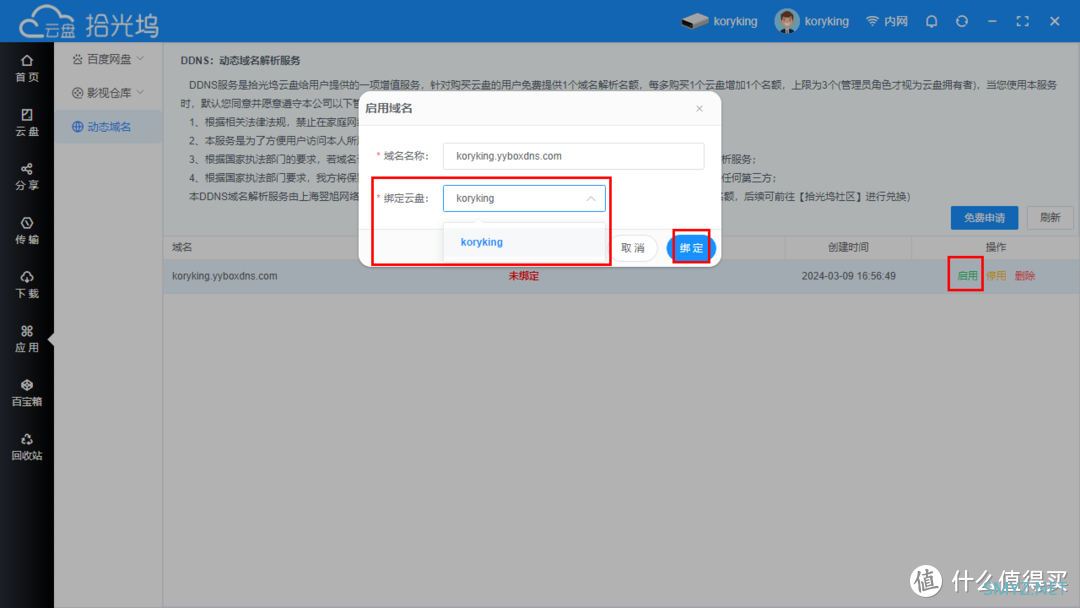Click the 未绑定 status text
Viewport: 1080px width, 608px height.
(x=523, y=275)
